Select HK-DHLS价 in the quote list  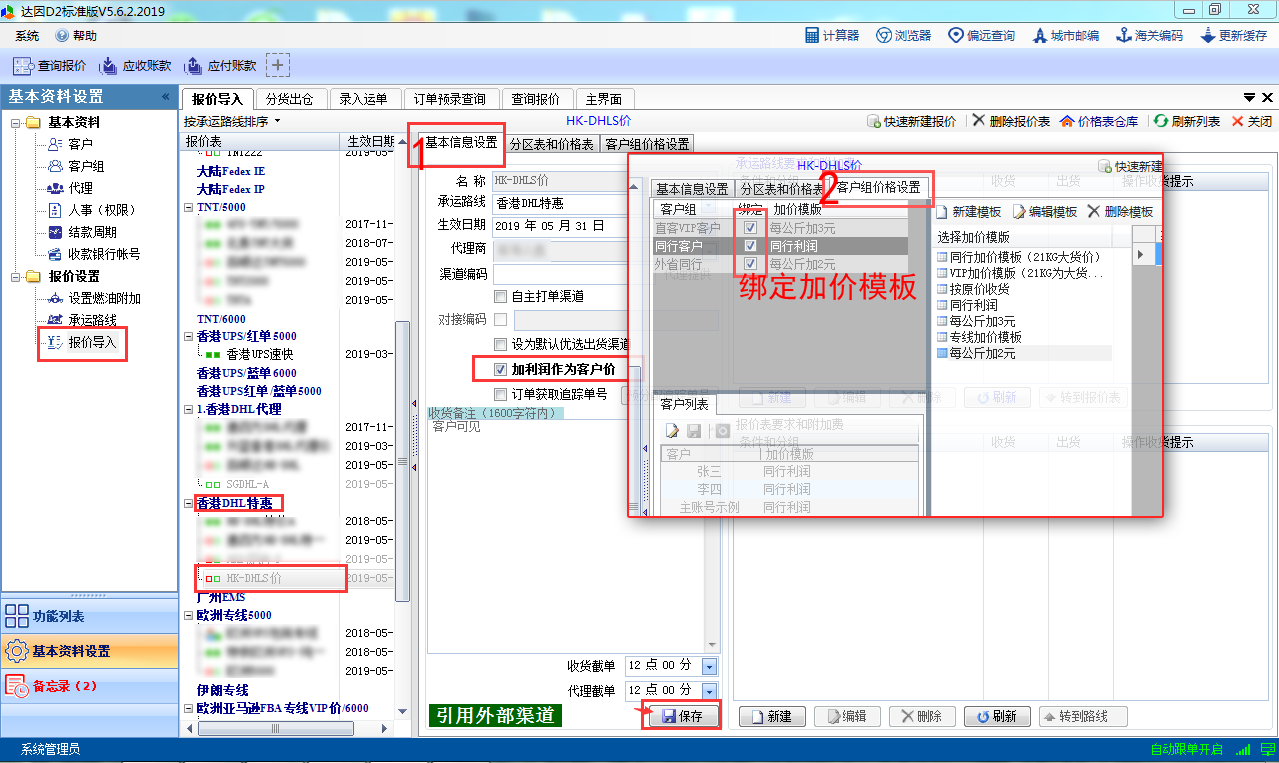click(x=254, y=578)
